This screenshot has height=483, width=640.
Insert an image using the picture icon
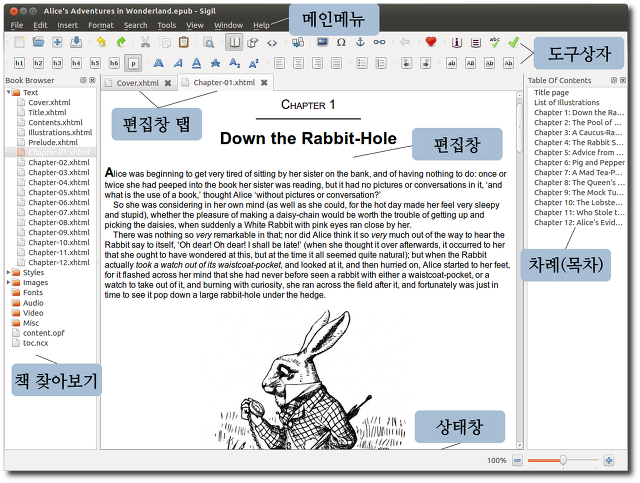(322, 42)
